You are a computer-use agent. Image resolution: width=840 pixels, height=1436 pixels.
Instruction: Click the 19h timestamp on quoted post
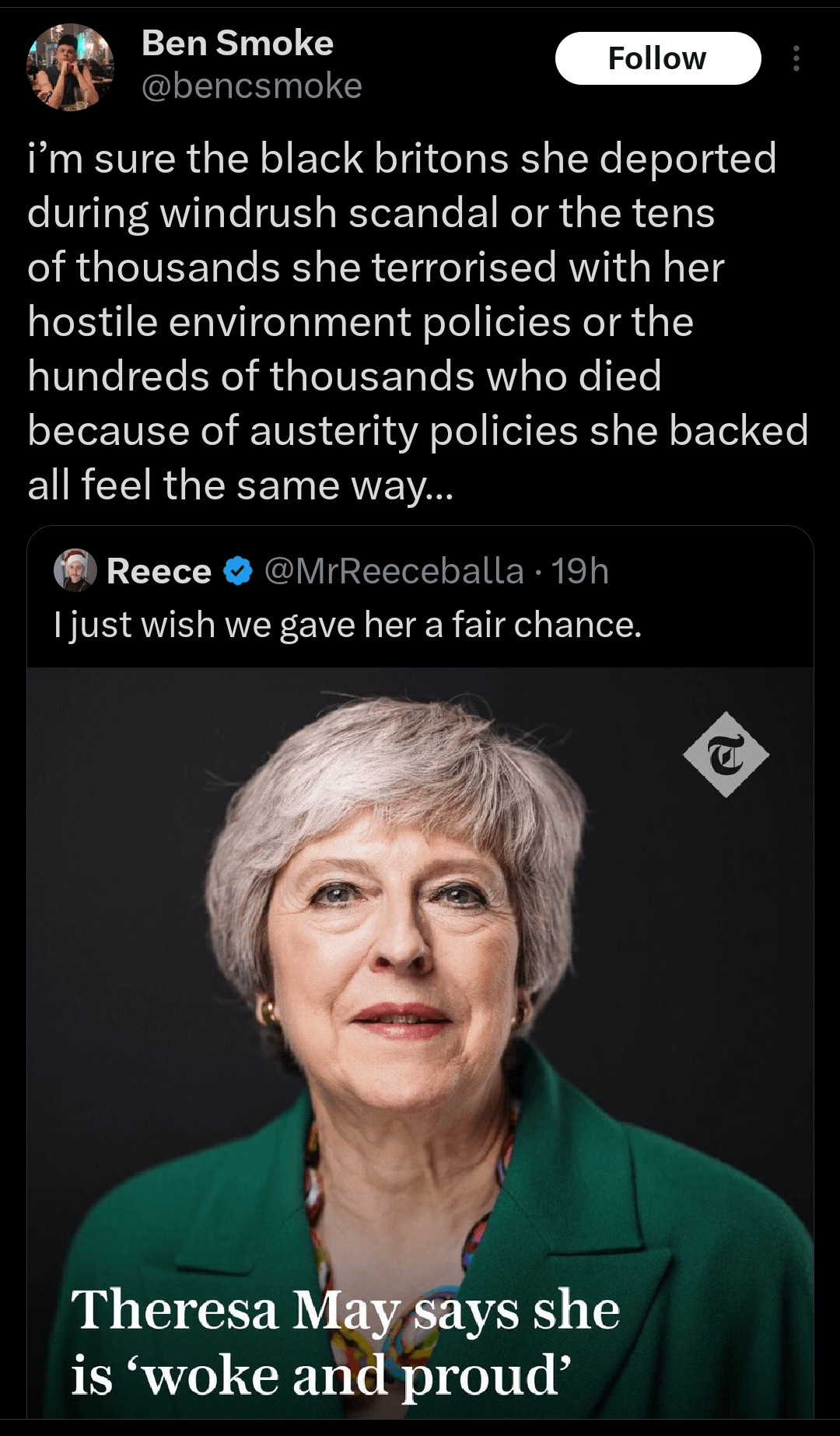click(x=580, y=571)
